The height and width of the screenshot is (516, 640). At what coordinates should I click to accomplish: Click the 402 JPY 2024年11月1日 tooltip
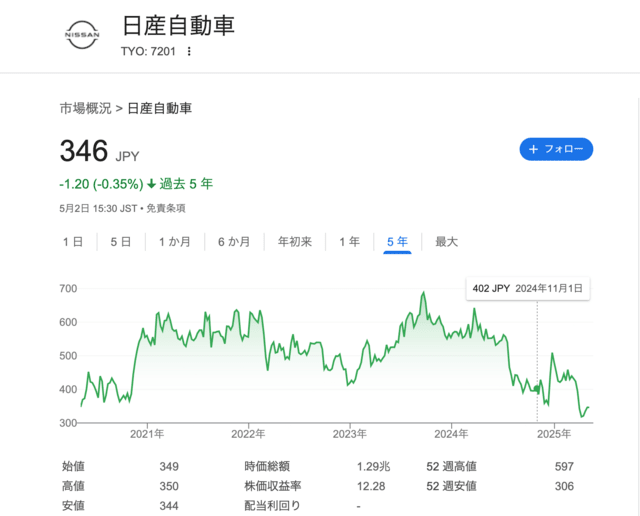[528, 289]
